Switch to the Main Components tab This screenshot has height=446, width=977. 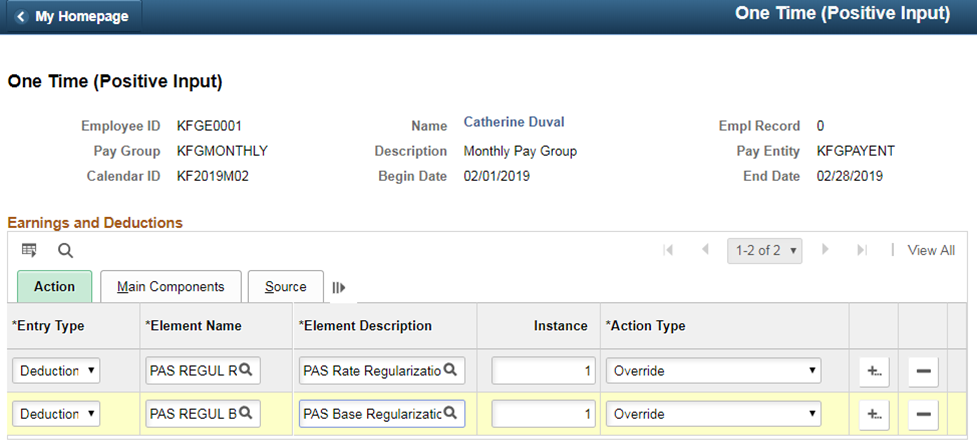tap(171, 287)
